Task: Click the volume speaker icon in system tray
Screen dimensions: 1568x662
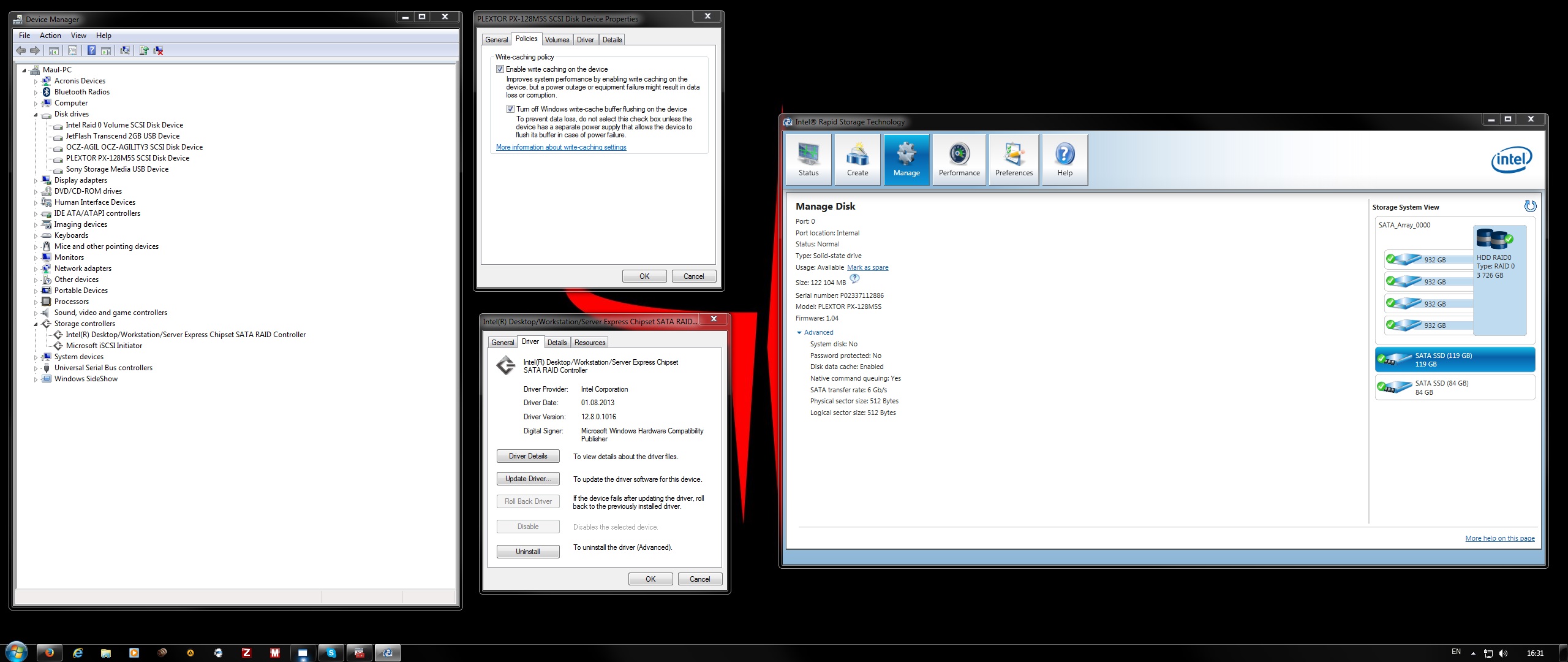Action: point(1503,653)
